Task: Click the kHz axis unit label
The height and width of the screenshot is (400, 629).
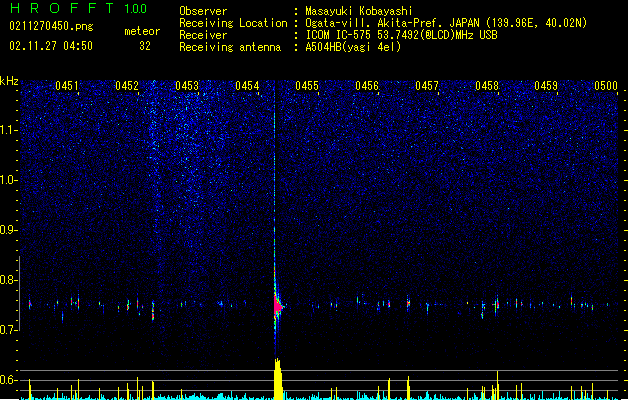Action: tap(9, 81)
